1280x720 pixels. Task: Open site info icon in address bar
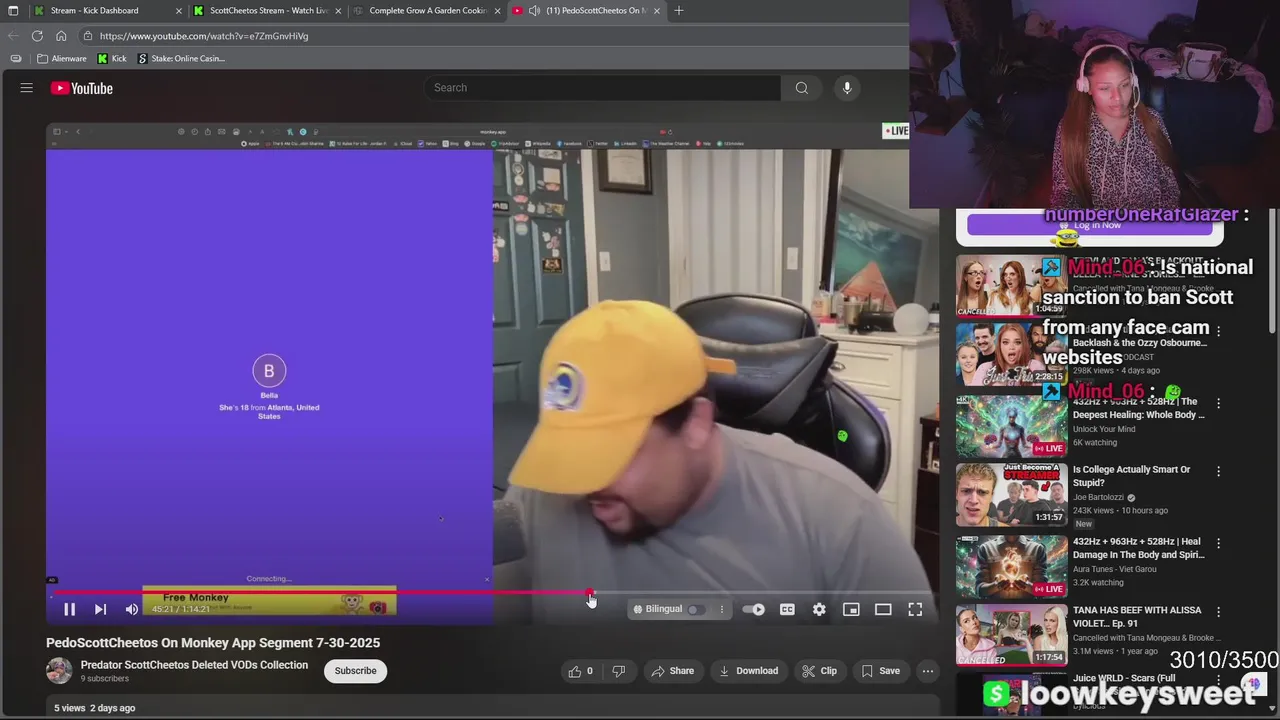coord(88,36)
